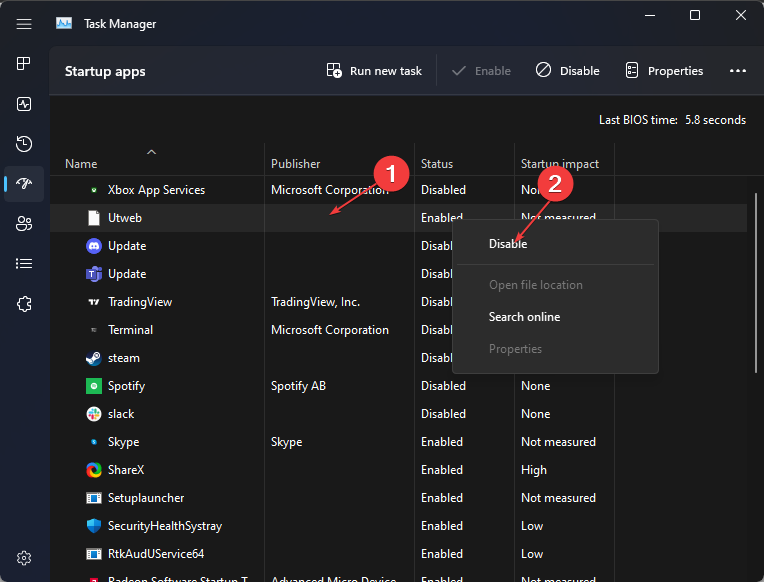Open Task Manager settings gear

coord(24,558)
